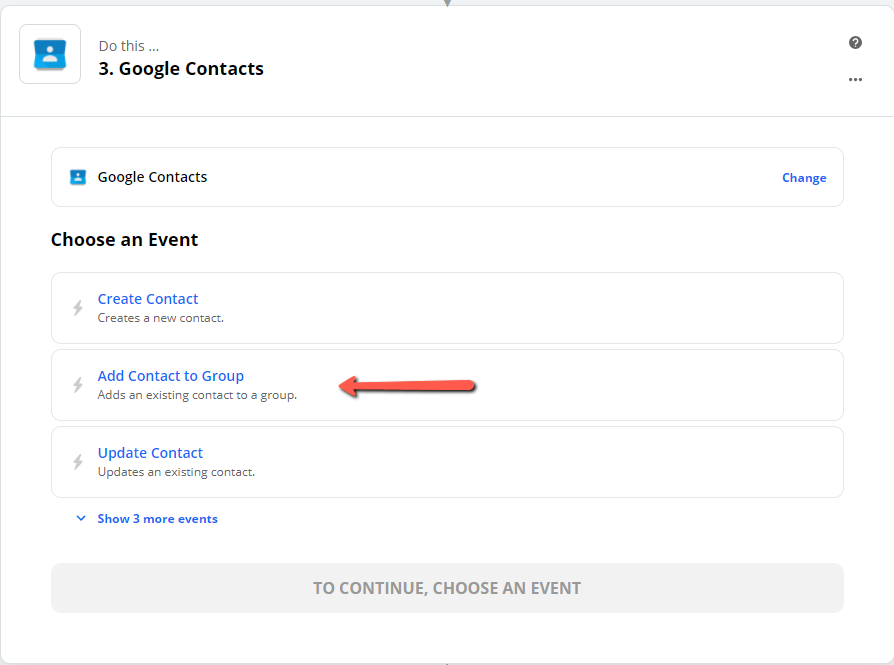The width and height of the screenshot is (894, 665).
Task: Click the 'Do this ...' step header label
Action: pos(129,46)
